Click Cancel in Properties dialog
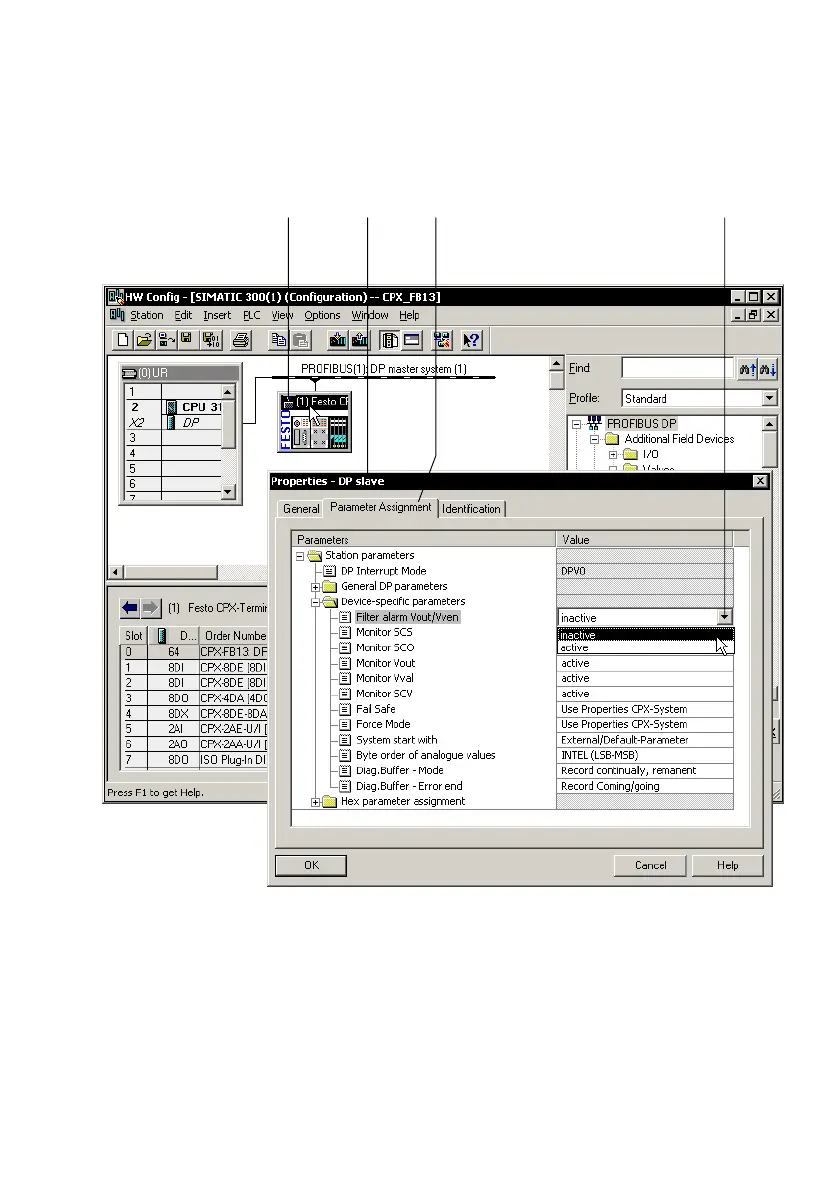This screenshot has width=839, height=1190. (650, 865)
